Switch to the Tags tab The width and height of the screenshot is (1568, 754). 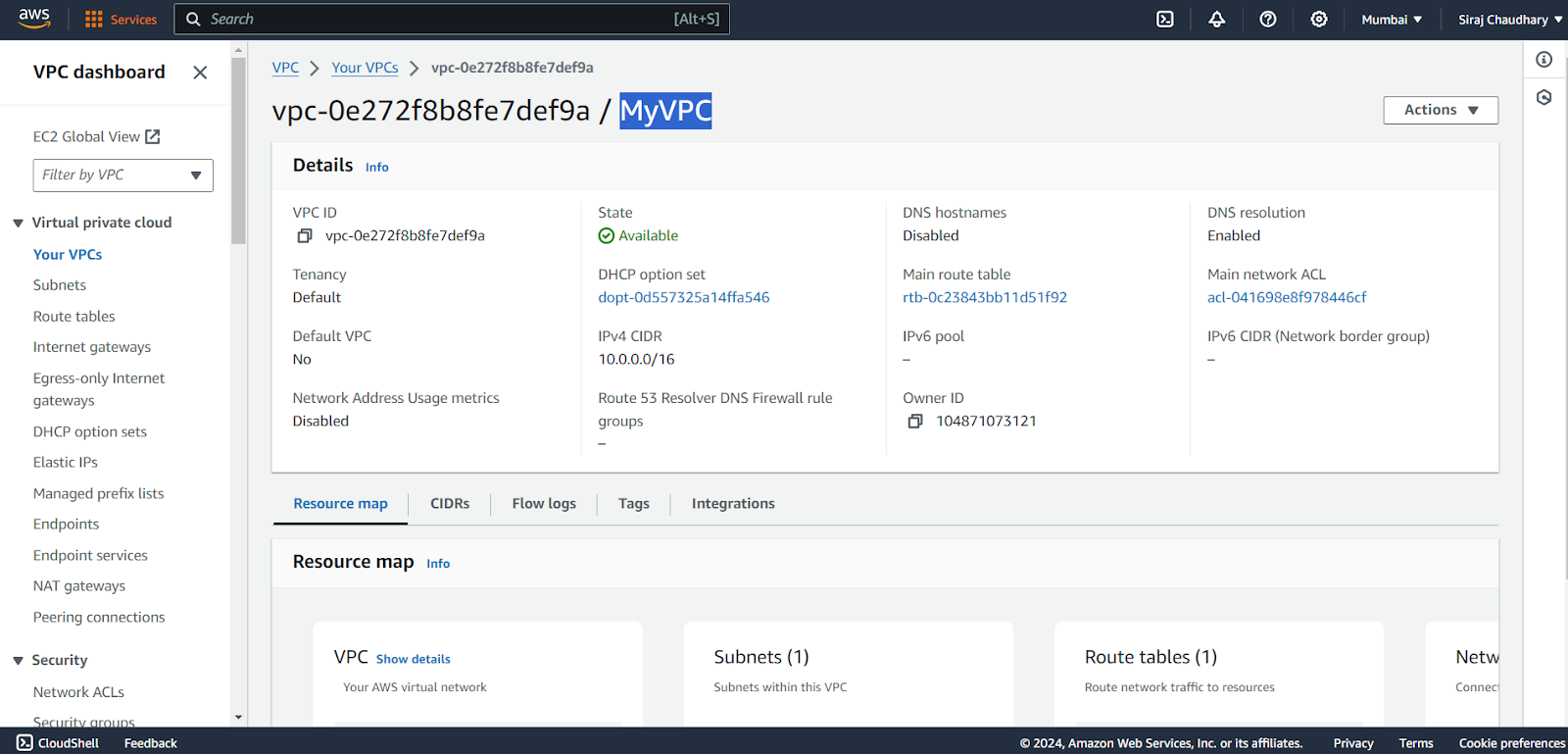click(x=634, y=504)
